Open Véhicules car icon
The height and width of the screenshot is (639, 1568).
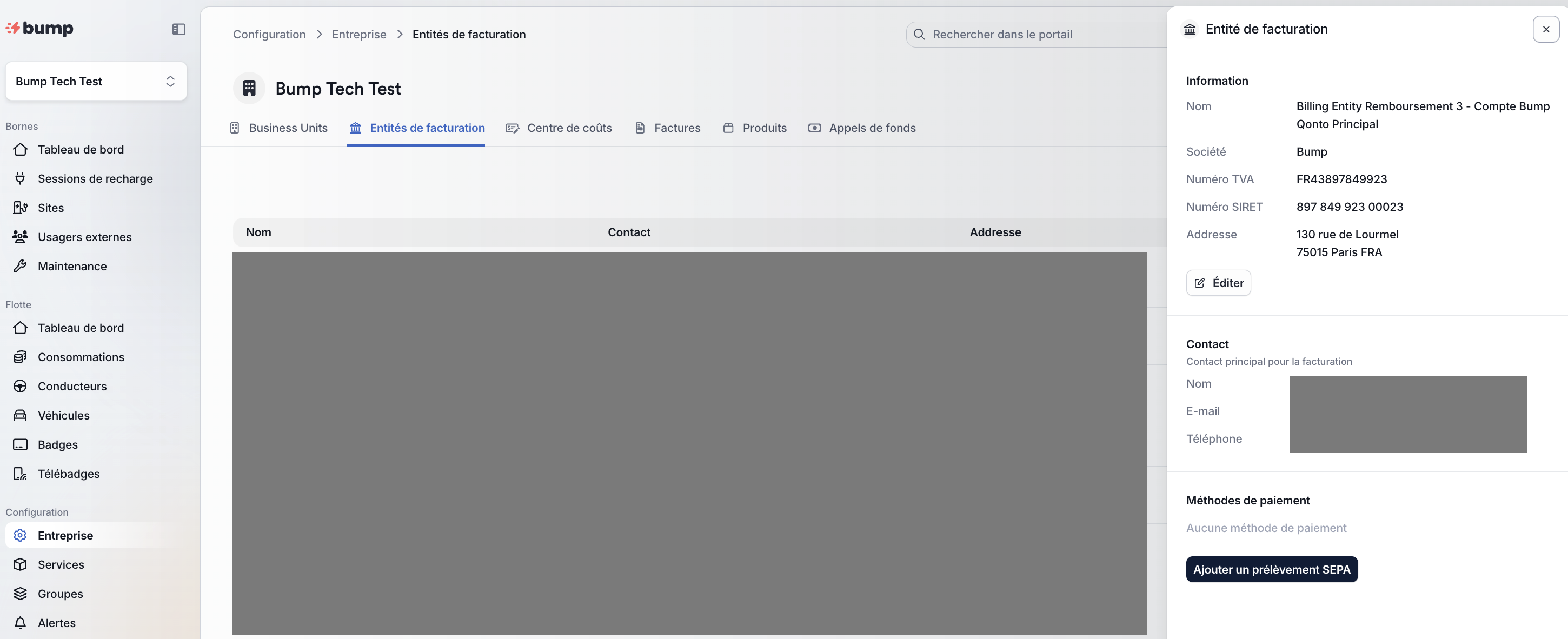tap(20, 415)
